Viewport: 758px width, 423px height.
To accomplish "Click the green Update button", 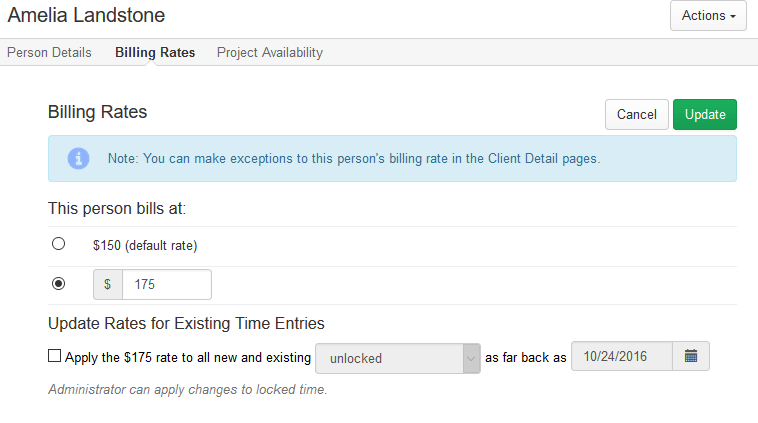I will click(x=705, y=115).
